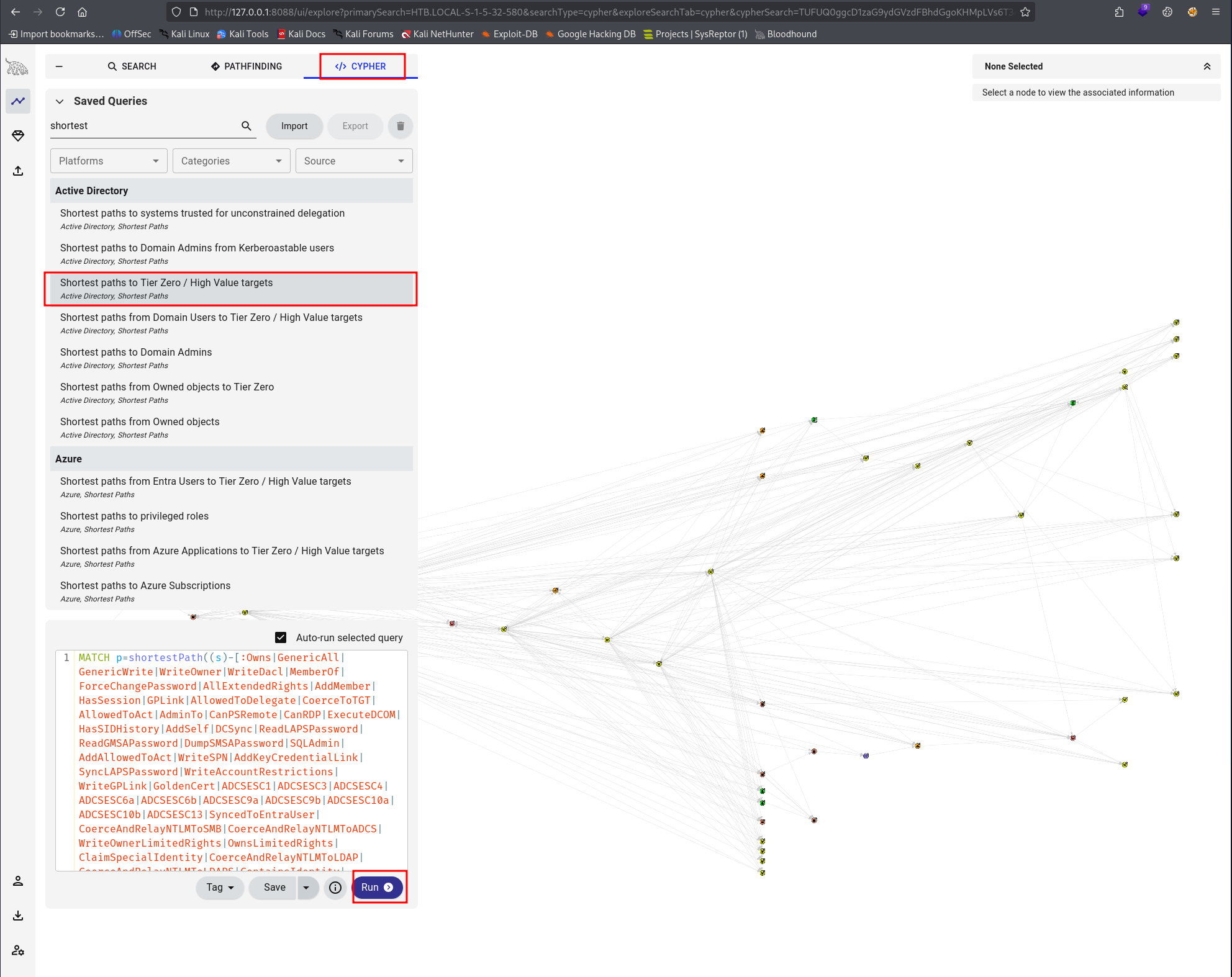Viewport: 1232px width, 977px height.
Task: Click the Import button in Saved Queries
Action: (294, 126)
